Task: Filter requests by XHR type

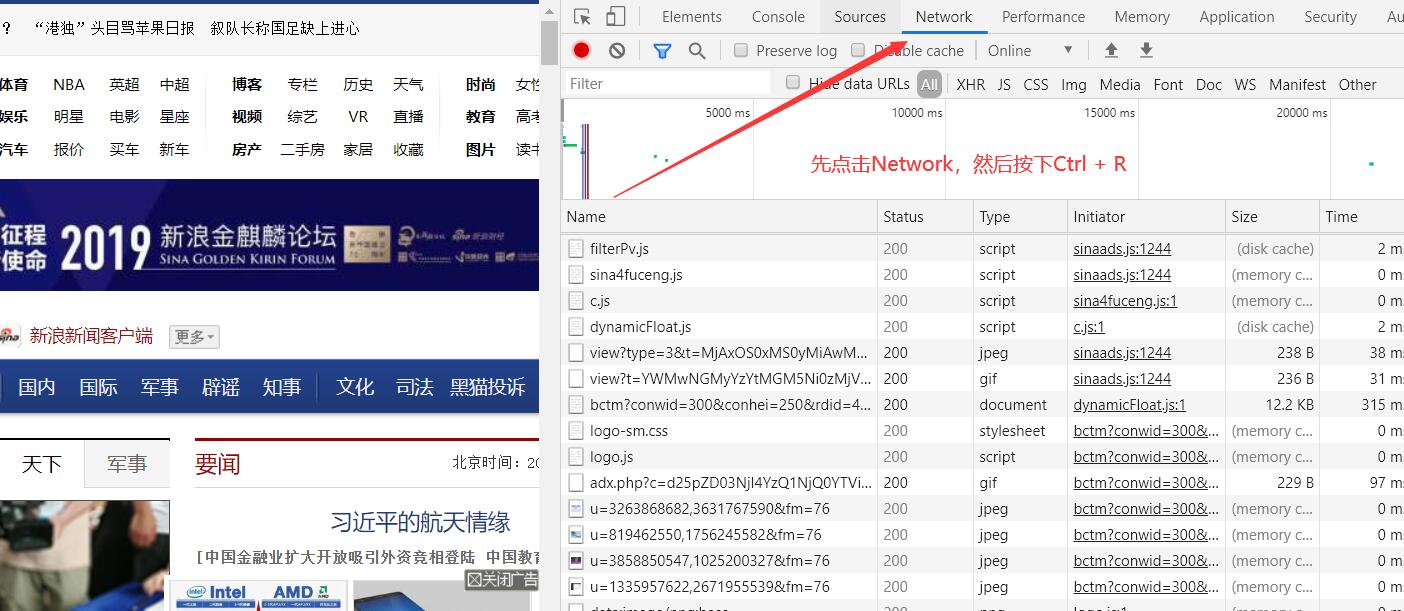Action: (x=970, y=84)
